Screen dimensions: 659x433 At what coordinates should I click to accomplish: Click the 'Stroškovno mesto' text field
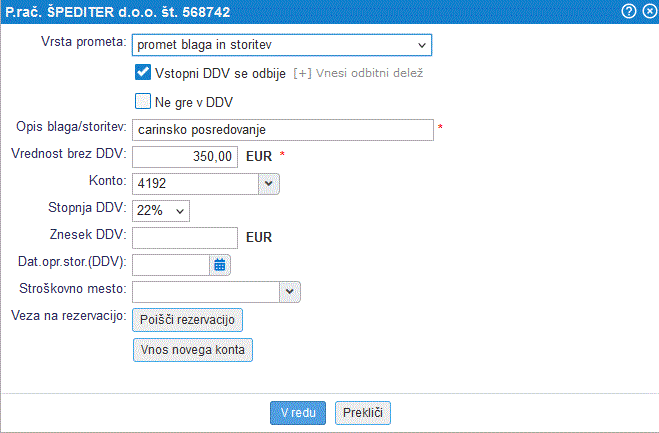206,292
